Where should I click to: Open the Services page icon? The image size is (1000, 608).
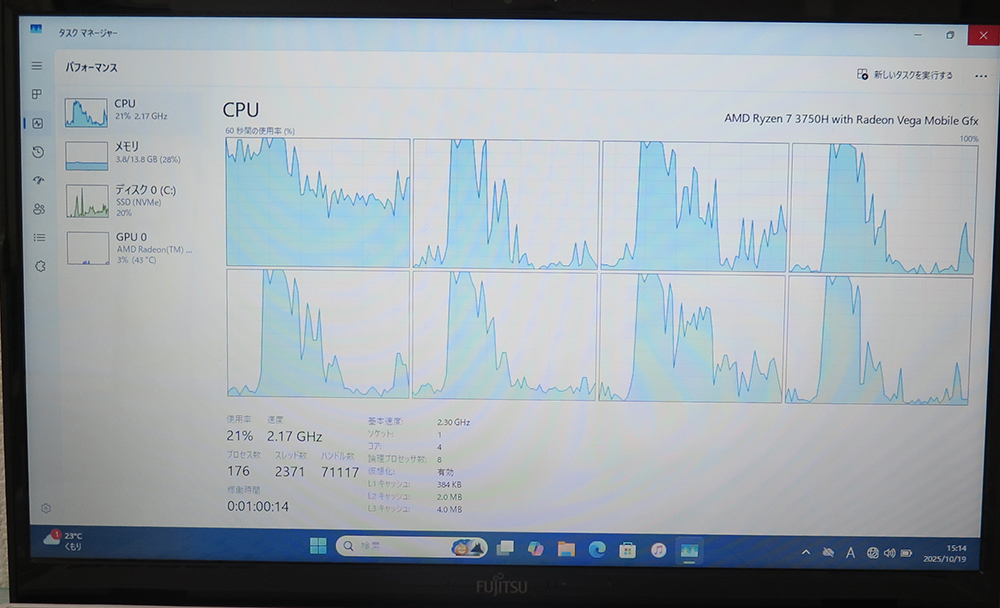(40, 266)
